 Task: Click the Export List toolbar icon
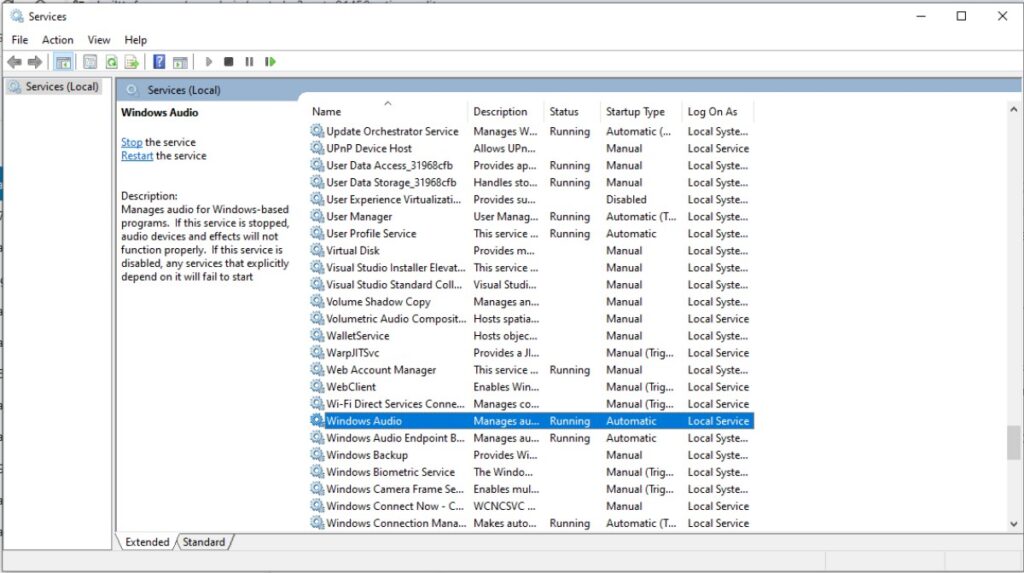[132, 62]
